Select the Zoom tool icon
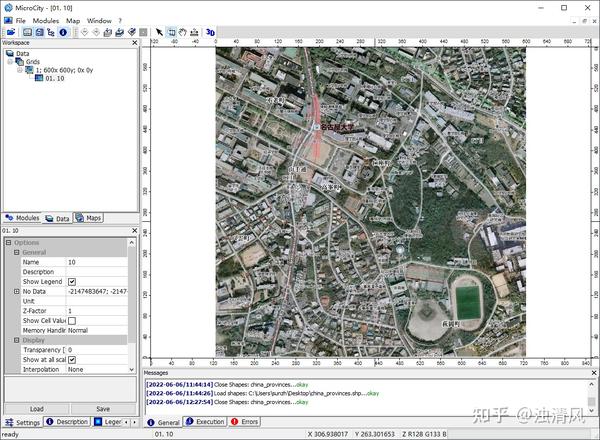 tap(171, 32)
